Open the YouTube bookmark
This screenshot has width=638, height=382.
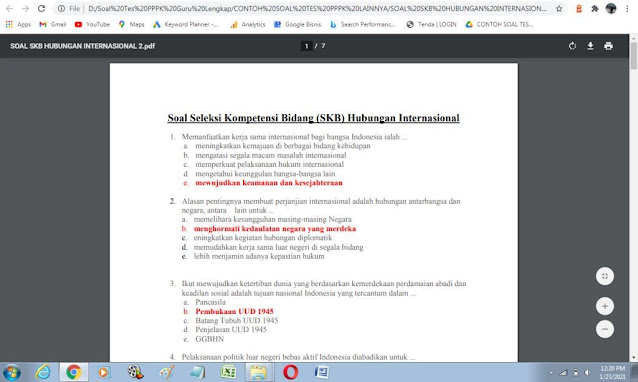click(x=92, y=24)
